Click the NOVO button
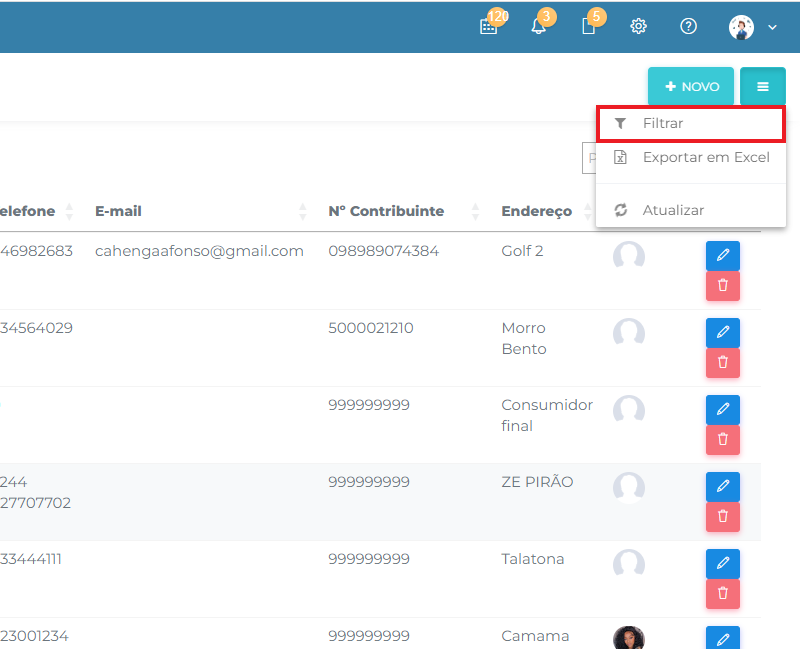The width and height of the screenshot is (800, 649). point(691,87)
